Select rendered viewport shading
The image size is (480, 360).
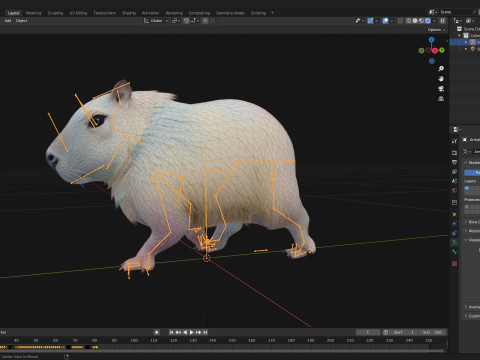(x=428, y=21)
